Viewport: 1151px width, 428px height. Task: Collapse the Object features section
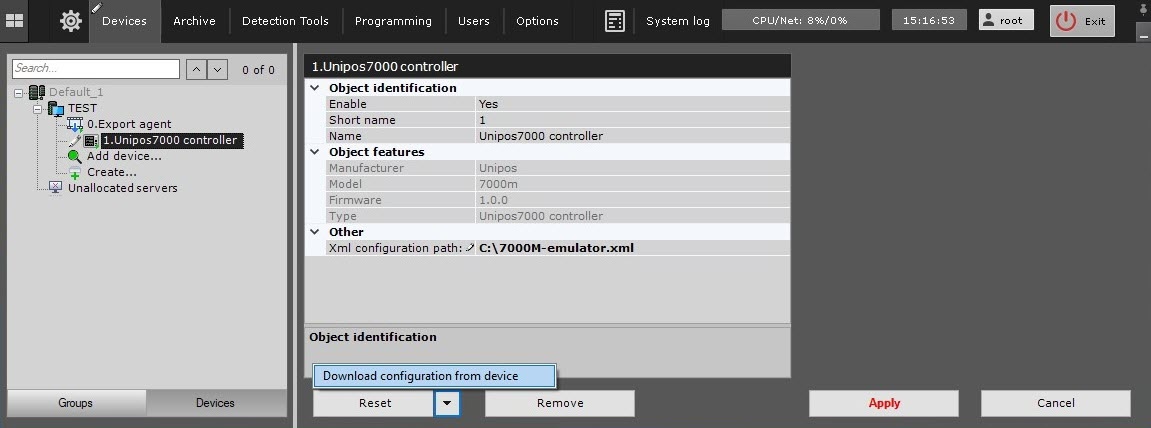pos(315,152)
